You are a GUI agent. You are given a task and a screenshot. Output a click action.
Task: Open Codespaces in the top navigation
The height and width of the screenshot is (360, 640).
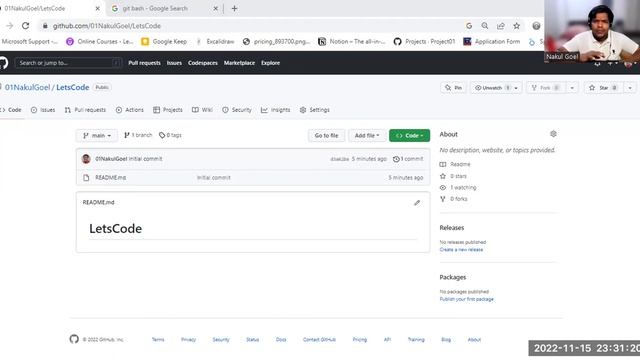coord(203,63)
